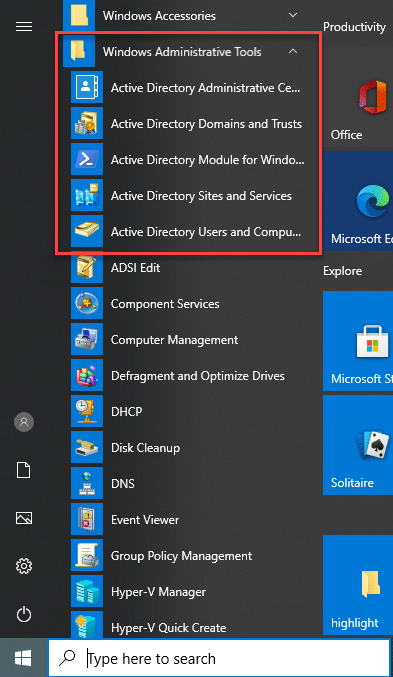Open Active Directory Sites and Services icon
Viewport: 393px width, 677px height.
click(x=87, y=196)
